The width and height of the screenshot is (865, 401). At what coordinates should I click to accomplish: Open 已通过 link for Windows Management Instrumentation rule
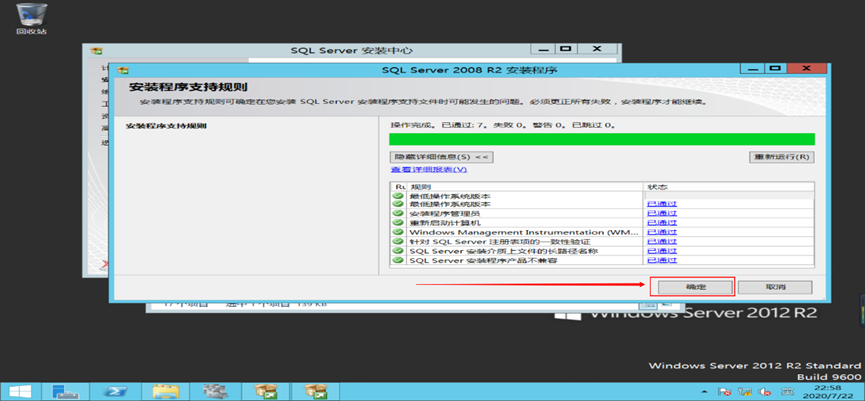point(662,232)
